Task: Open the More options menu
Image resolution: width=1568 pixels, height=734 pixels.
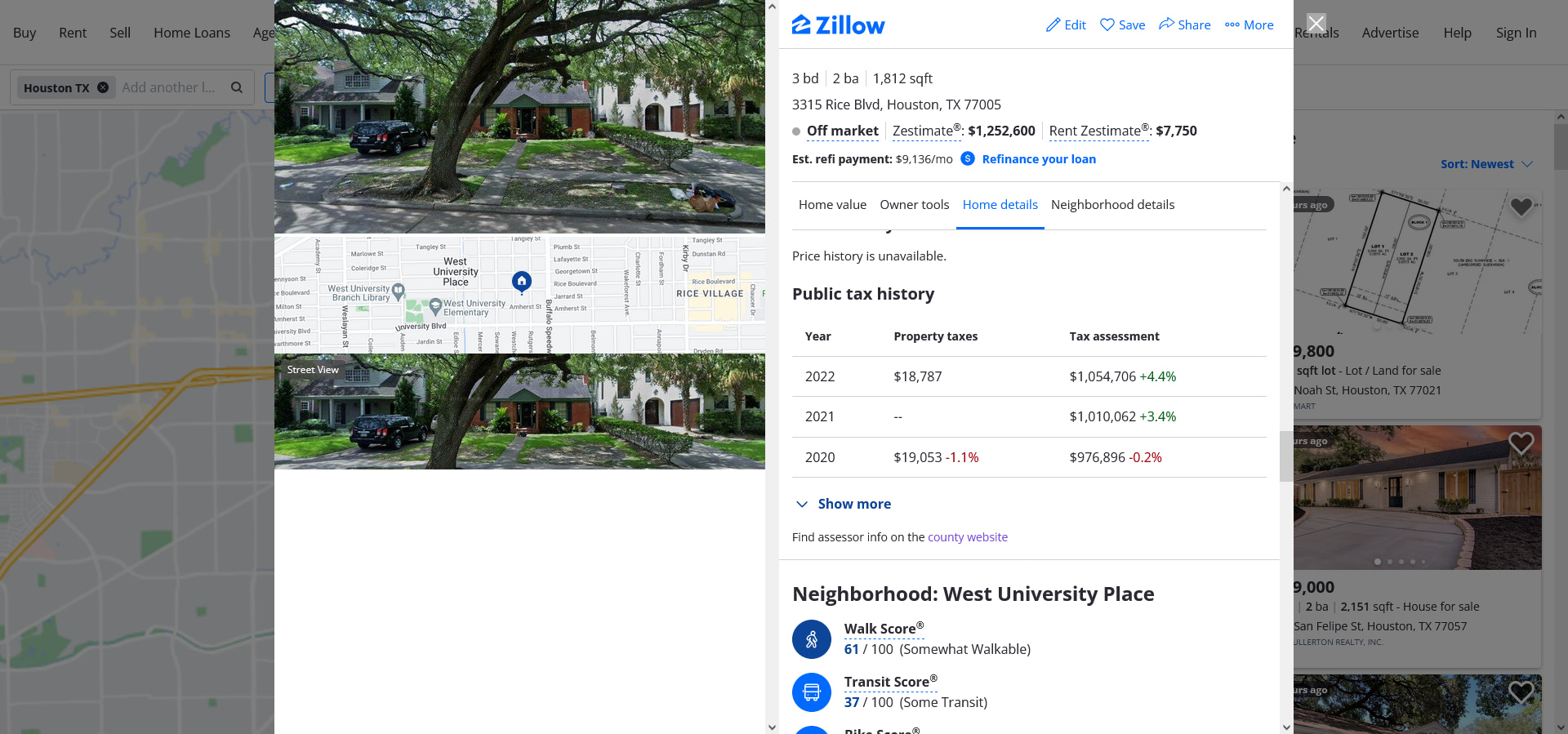Action: tap(1249, 24)
